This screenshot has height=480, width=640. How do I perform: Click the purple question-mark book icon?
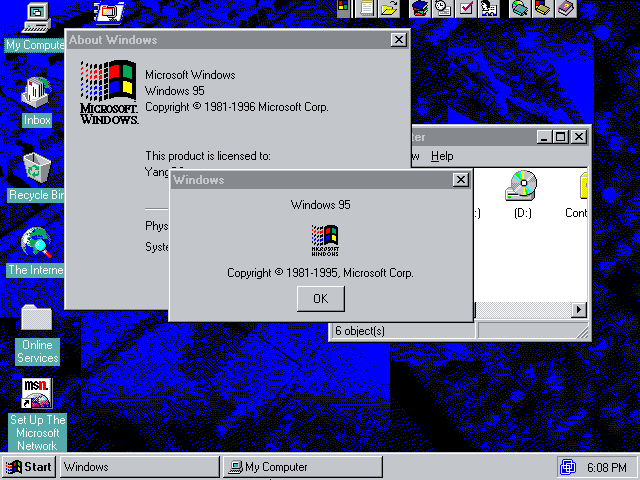tap(566, 8)
